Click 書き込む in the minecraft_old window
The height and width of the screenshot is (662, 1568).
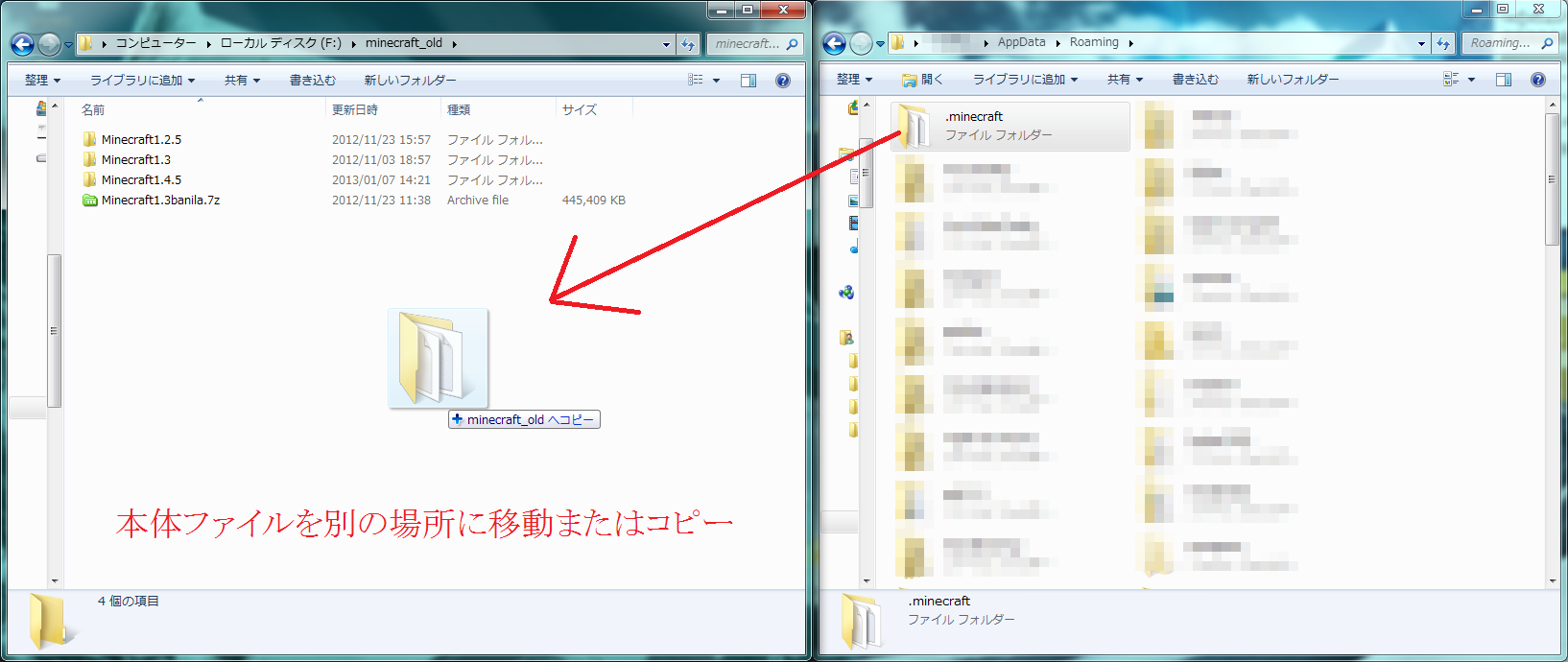[313, 81]
